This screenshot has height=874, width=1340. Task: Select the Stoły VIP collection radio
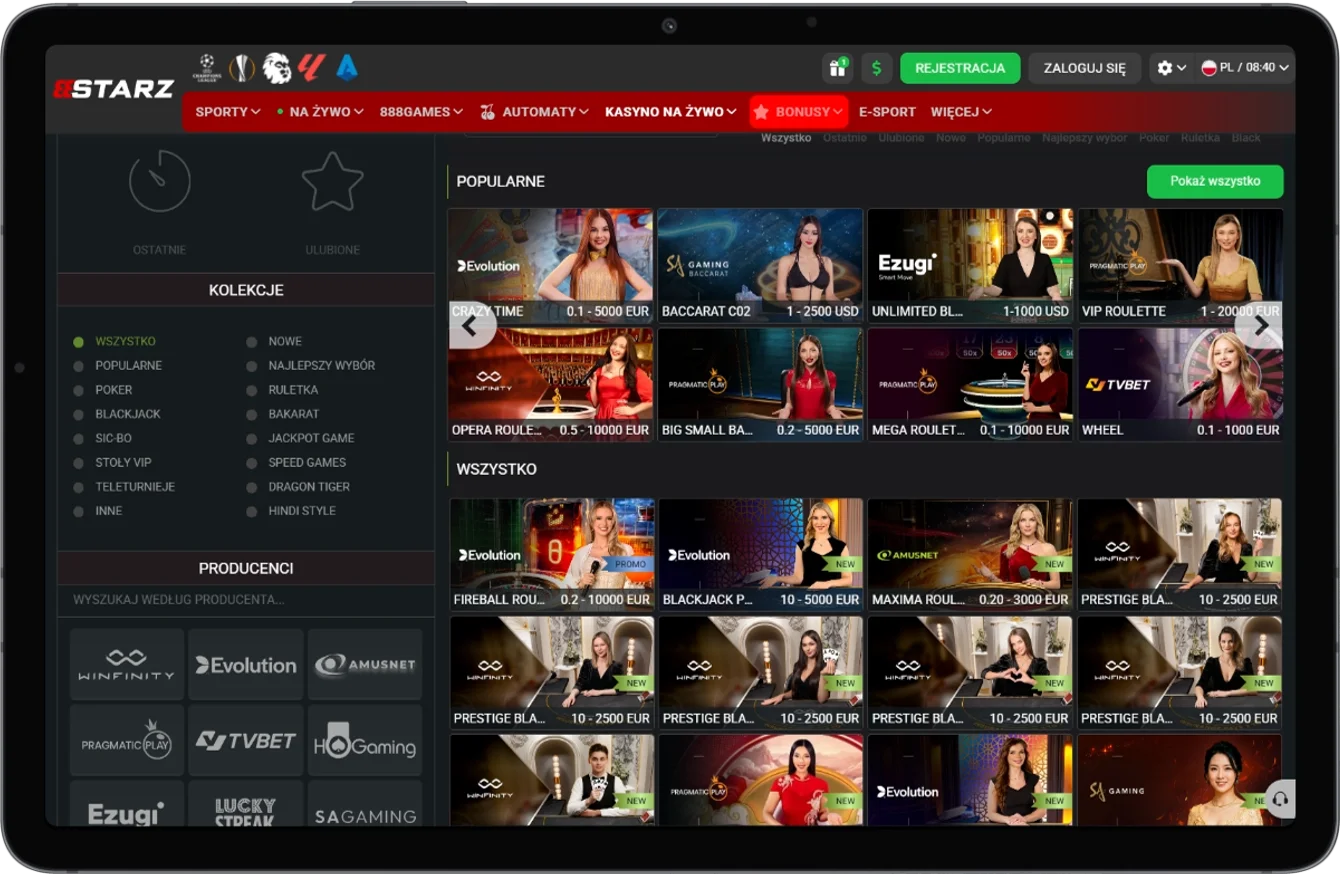[78, 463]
